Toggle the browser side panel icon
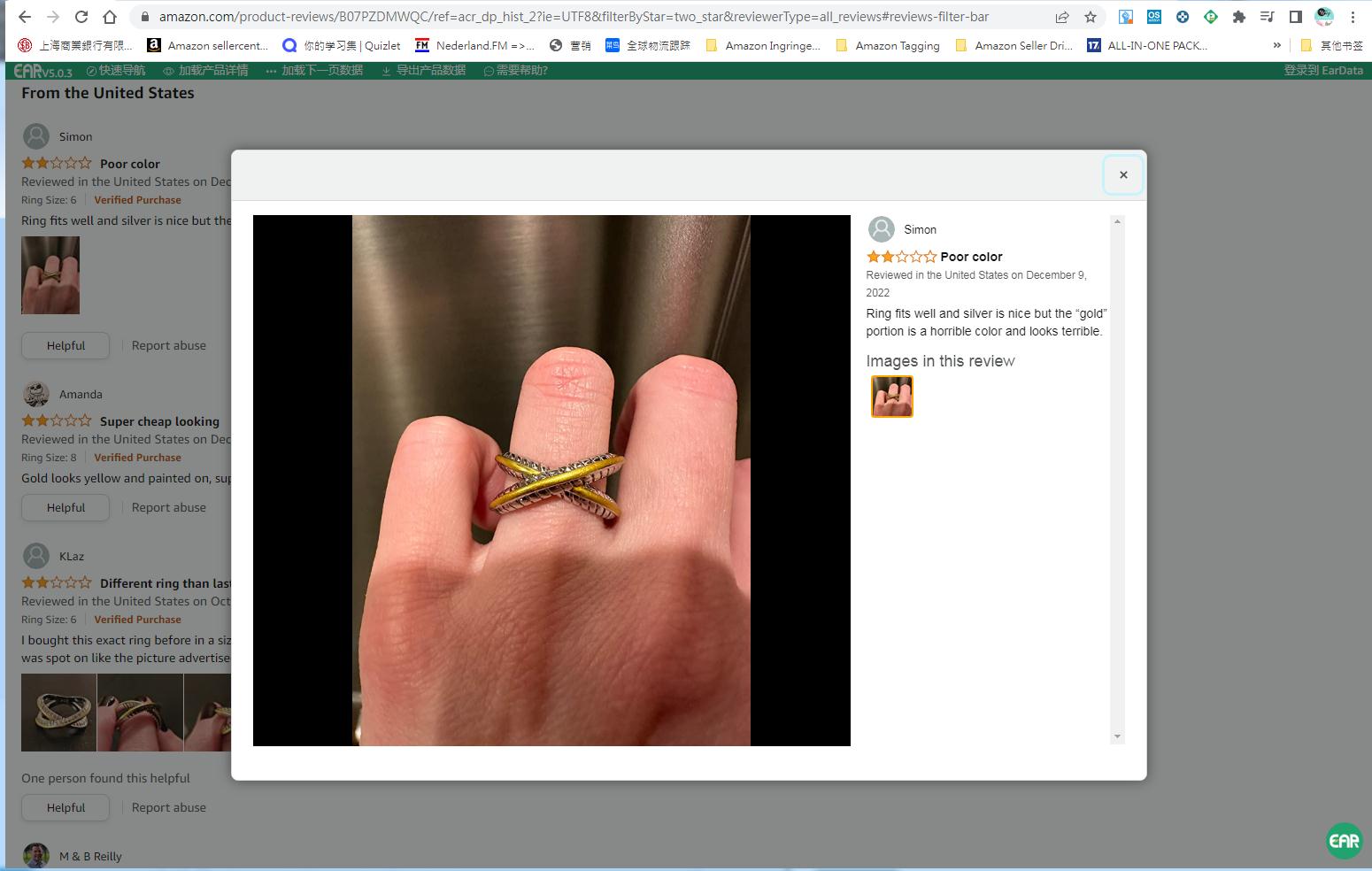The image size is (1372, 871). click(1295, 17)
